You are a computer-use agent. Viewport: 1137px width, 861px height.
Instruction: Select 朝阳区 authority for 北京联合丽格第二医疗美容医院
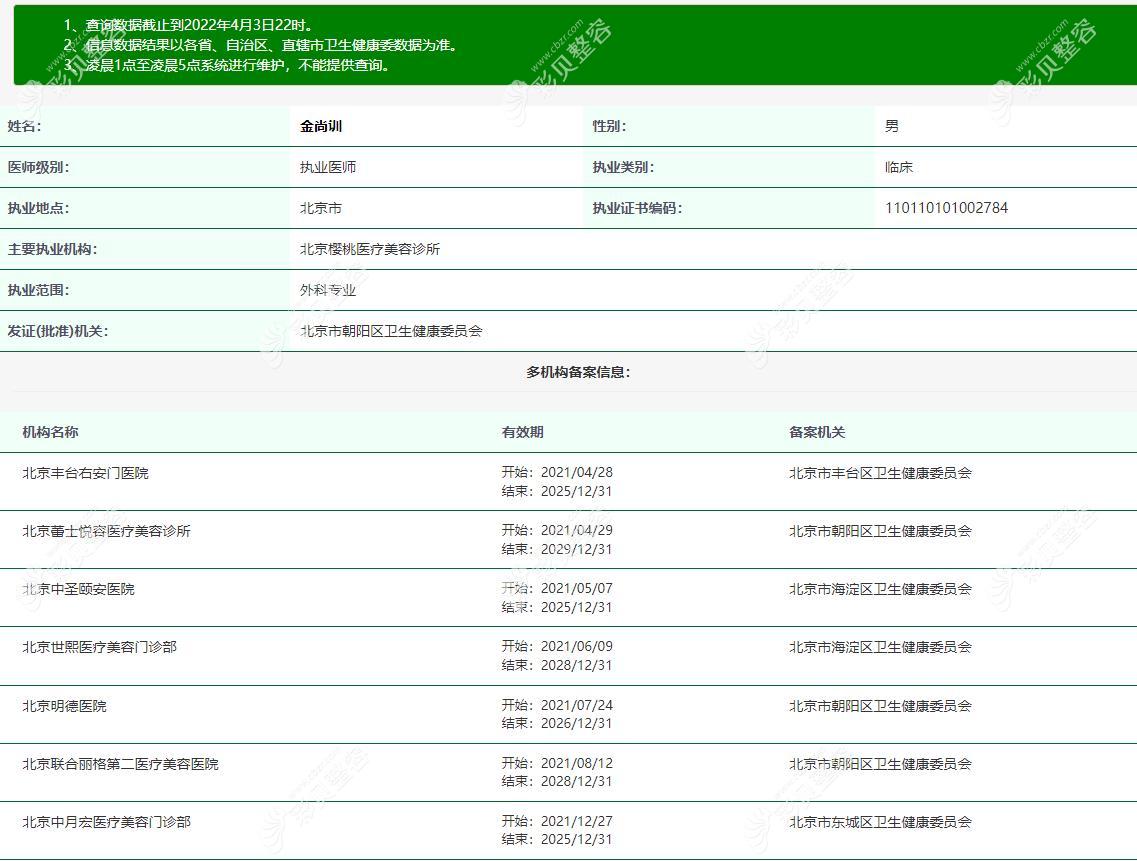(880, 764)
